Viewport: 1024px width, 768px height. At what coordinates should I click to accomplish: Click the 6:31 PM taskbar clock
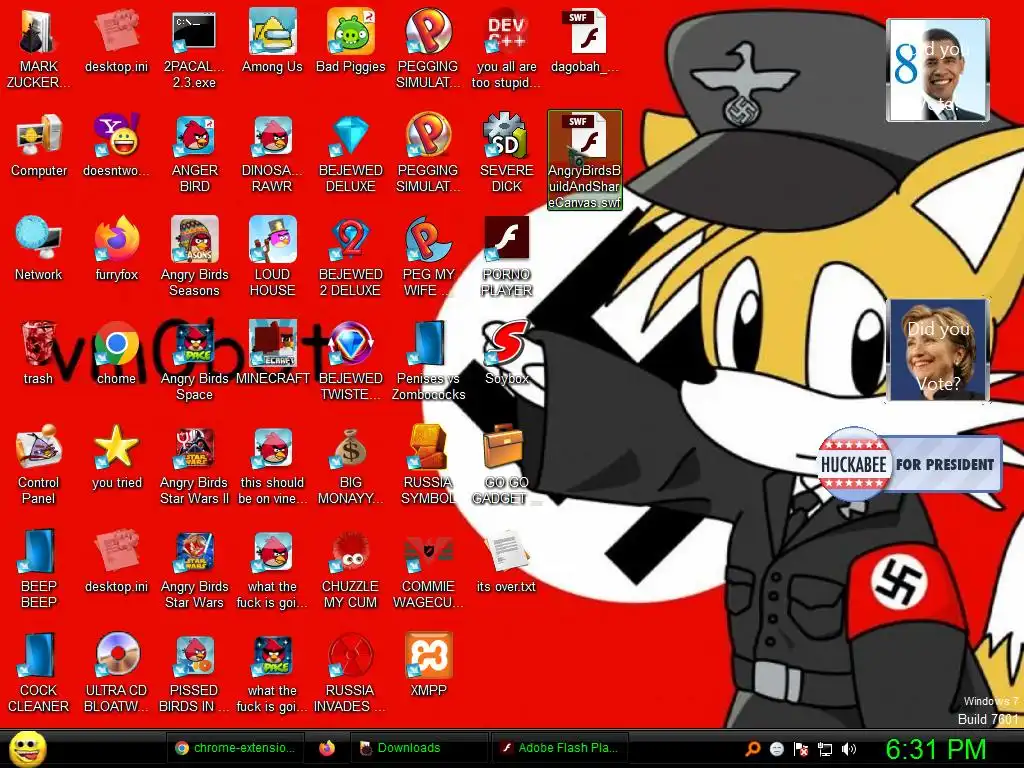(936, 749)
